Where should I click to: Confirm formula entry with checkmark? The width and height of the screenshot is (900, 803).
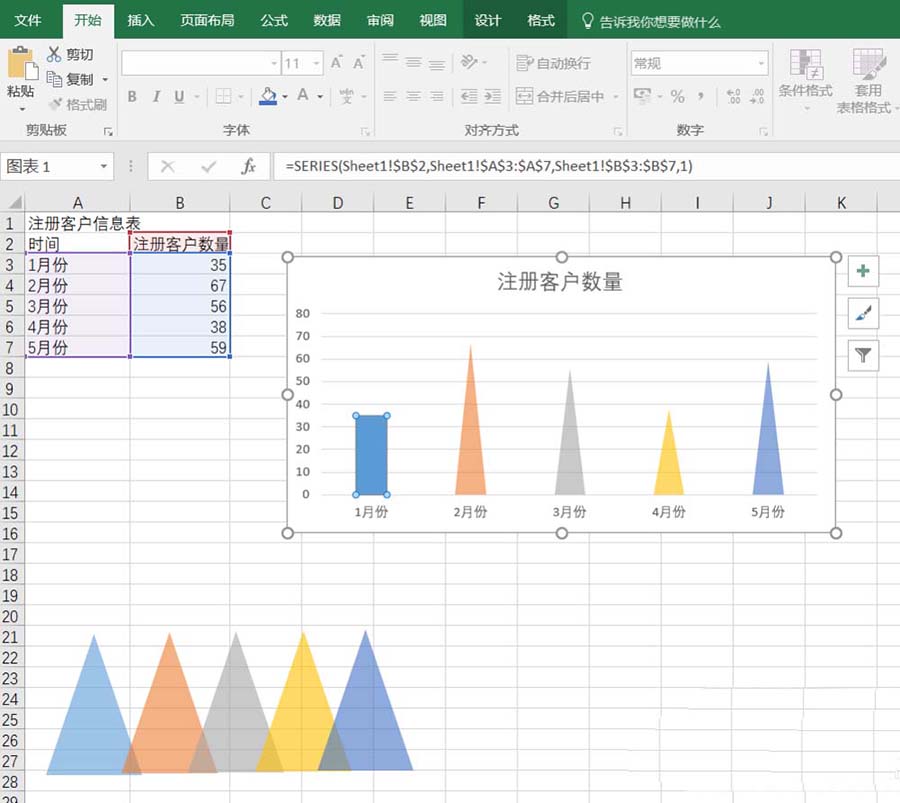[208, 166]
